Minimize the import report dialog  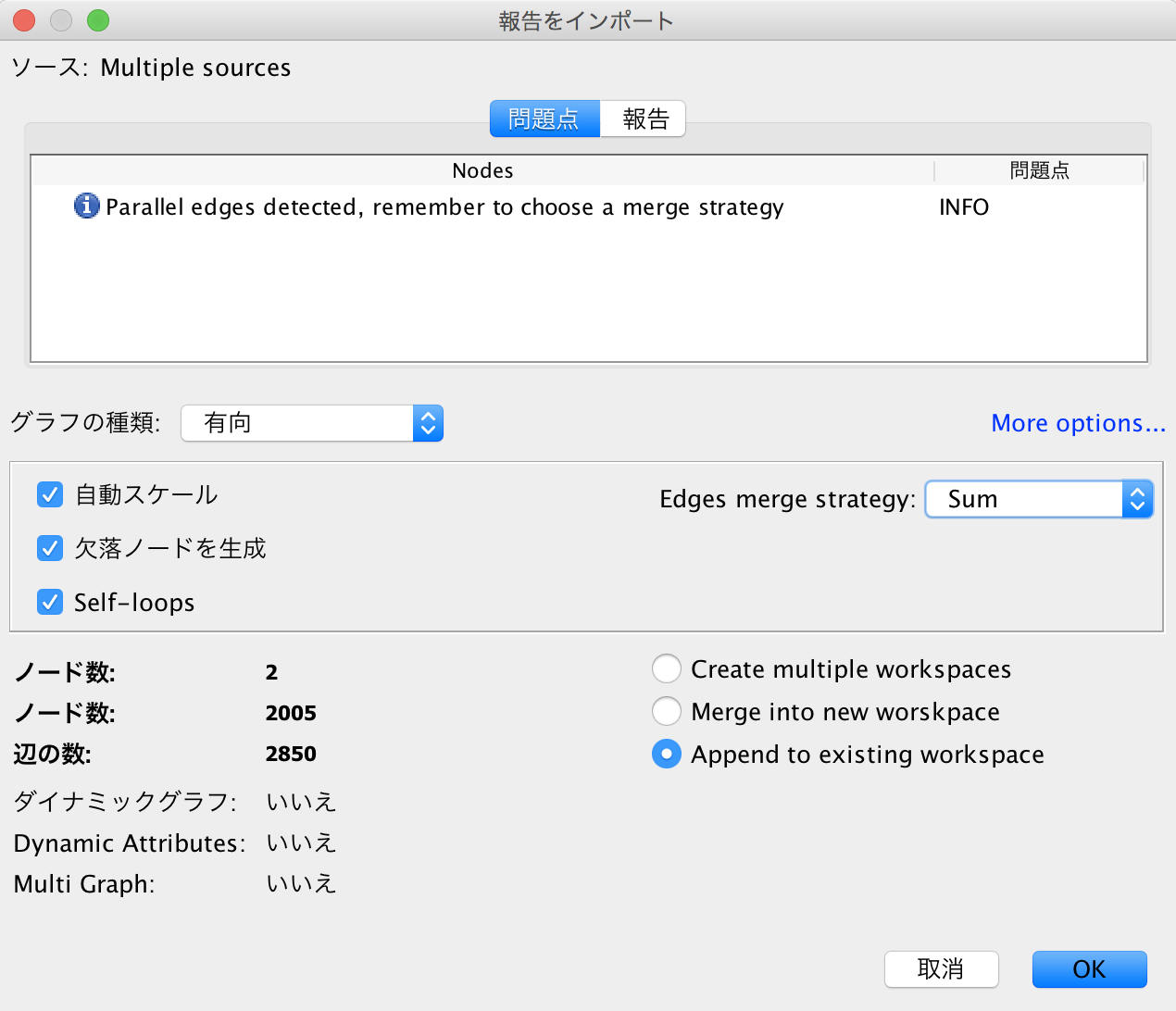61,20
